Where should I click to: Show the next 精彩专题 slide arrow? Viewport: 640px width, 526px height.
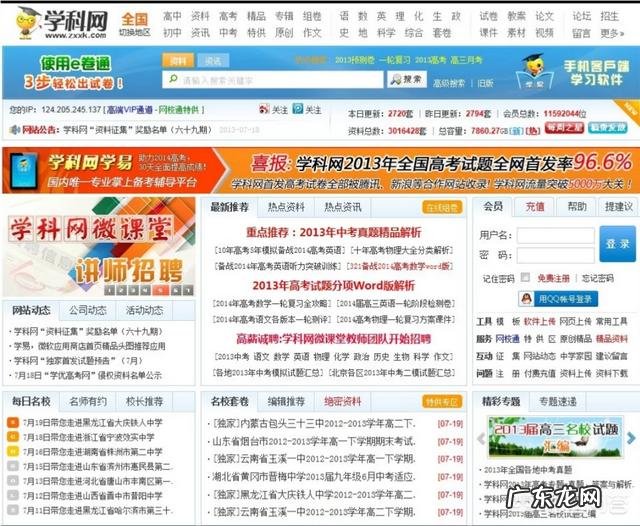631,438
